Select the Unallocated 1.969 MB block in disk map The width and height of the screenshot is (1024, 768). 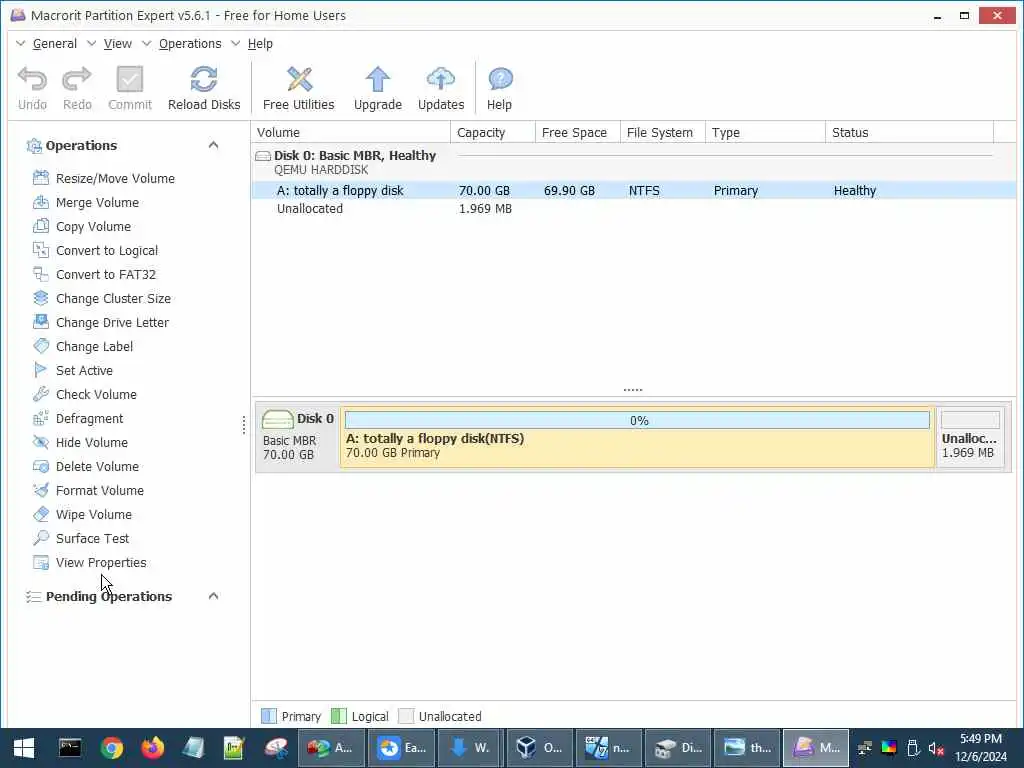click(970, 437)
